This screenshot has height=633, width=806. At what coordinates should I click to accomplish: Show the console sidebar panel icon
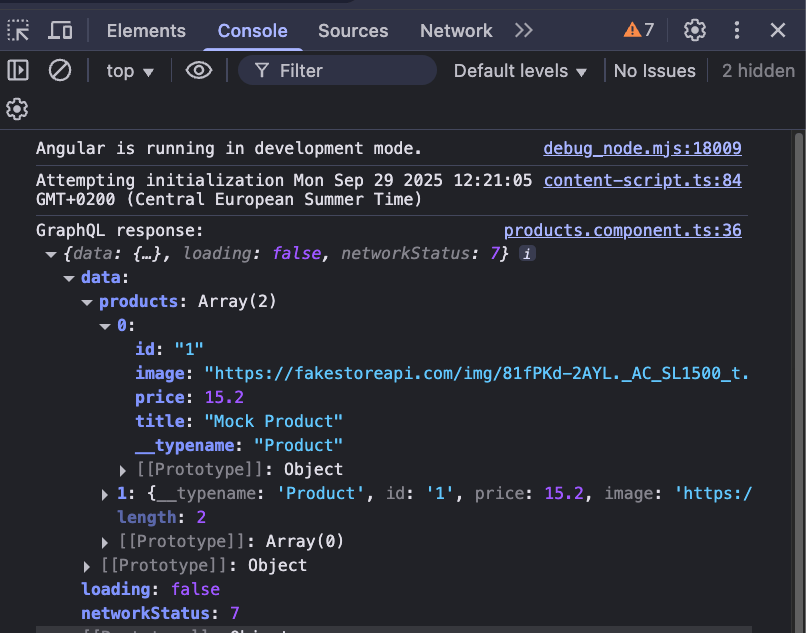(x=18, y=70)
